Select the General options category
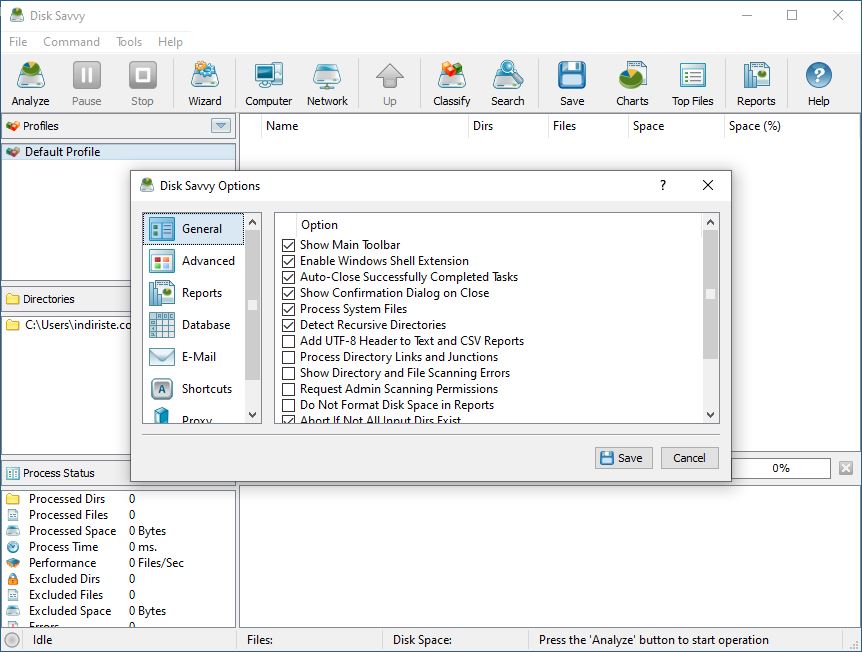 click(193, 229)
